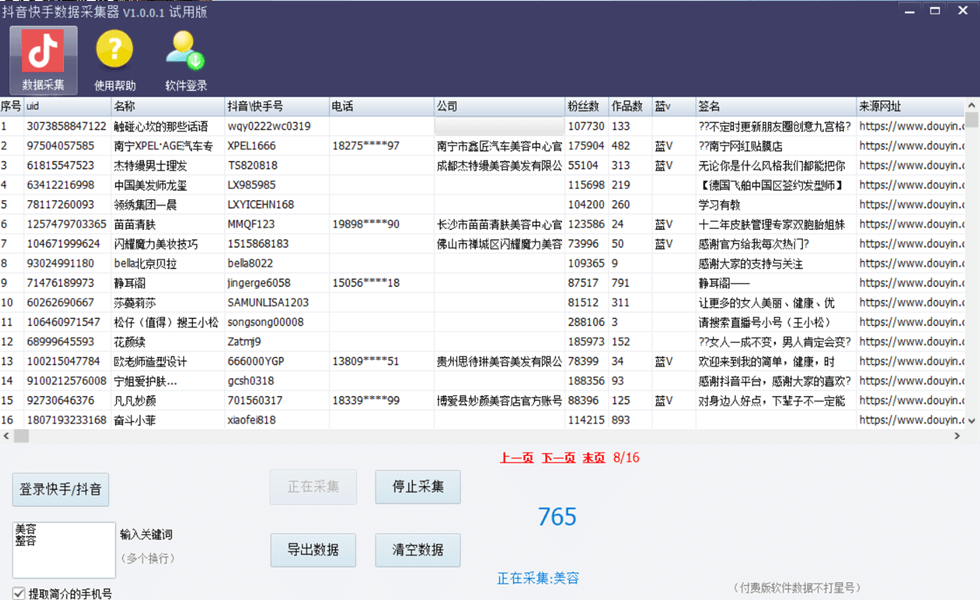Click the horizontal scrollbar thumb

point(21,436)
